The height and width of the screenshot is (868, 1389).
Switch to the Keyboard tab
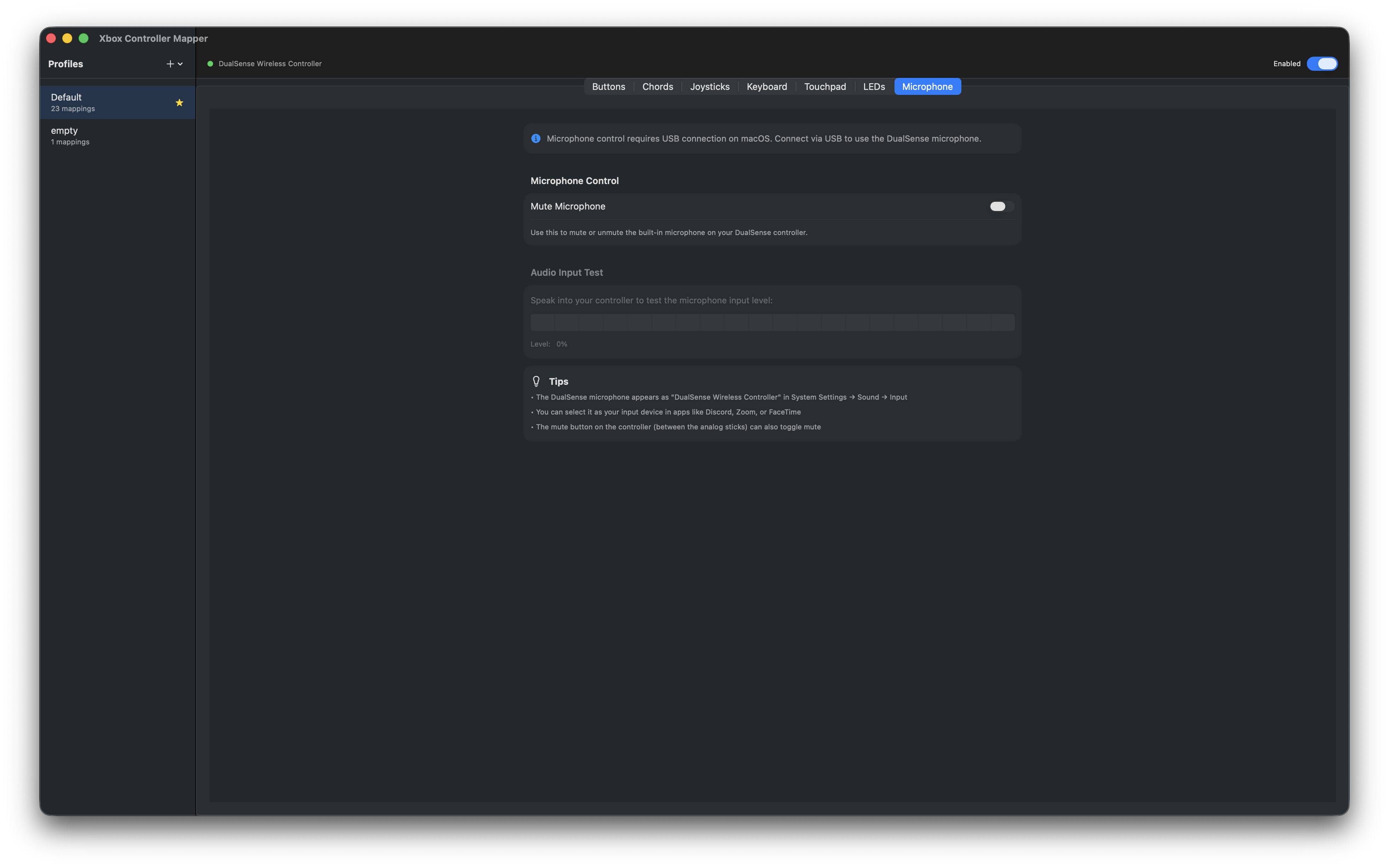pos(766,87)
